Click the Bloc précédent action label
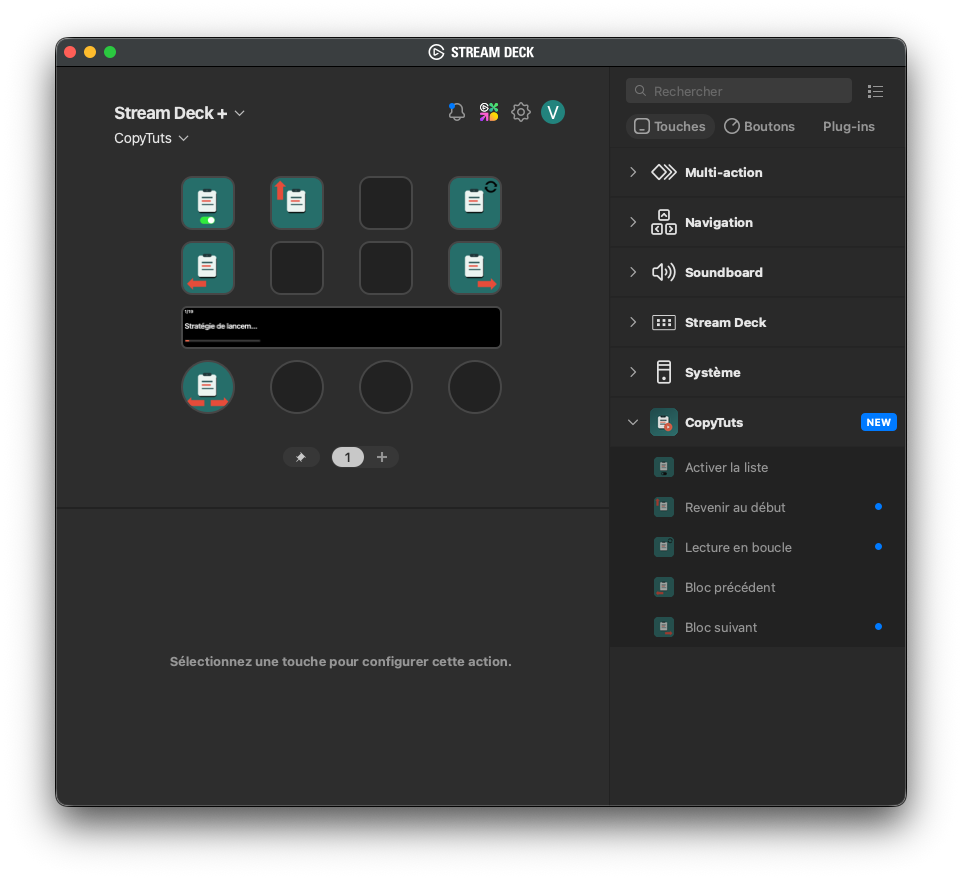 [730, 587]
